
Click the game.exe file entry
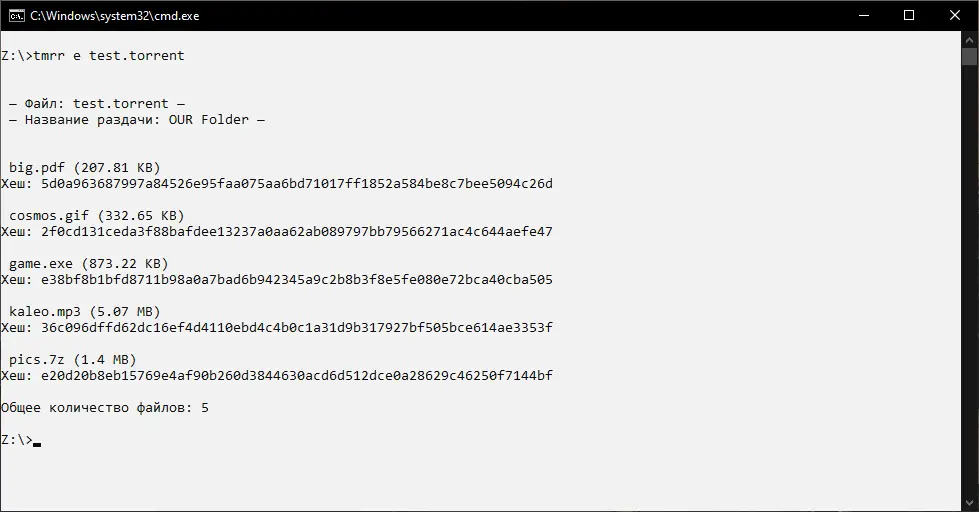coord(89,263)
